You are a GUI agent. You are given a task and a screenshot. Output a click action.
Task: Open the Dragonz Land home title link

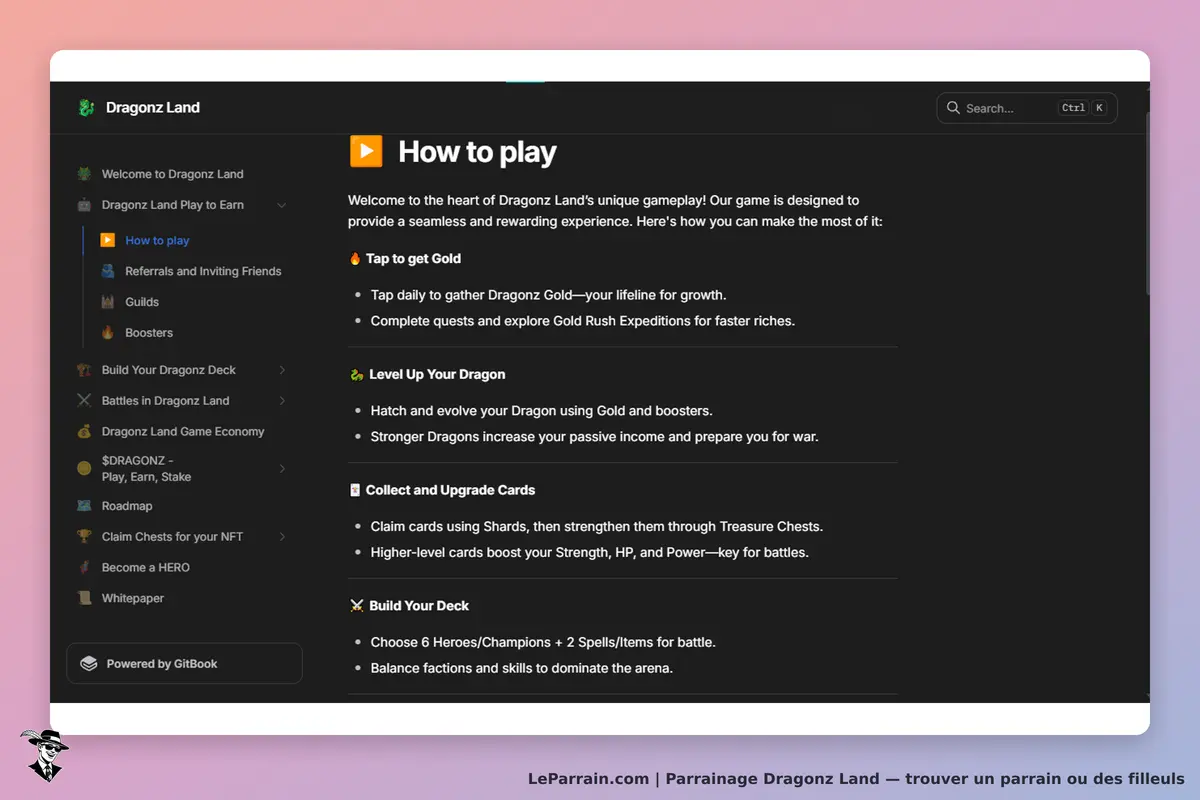[153, 108]
